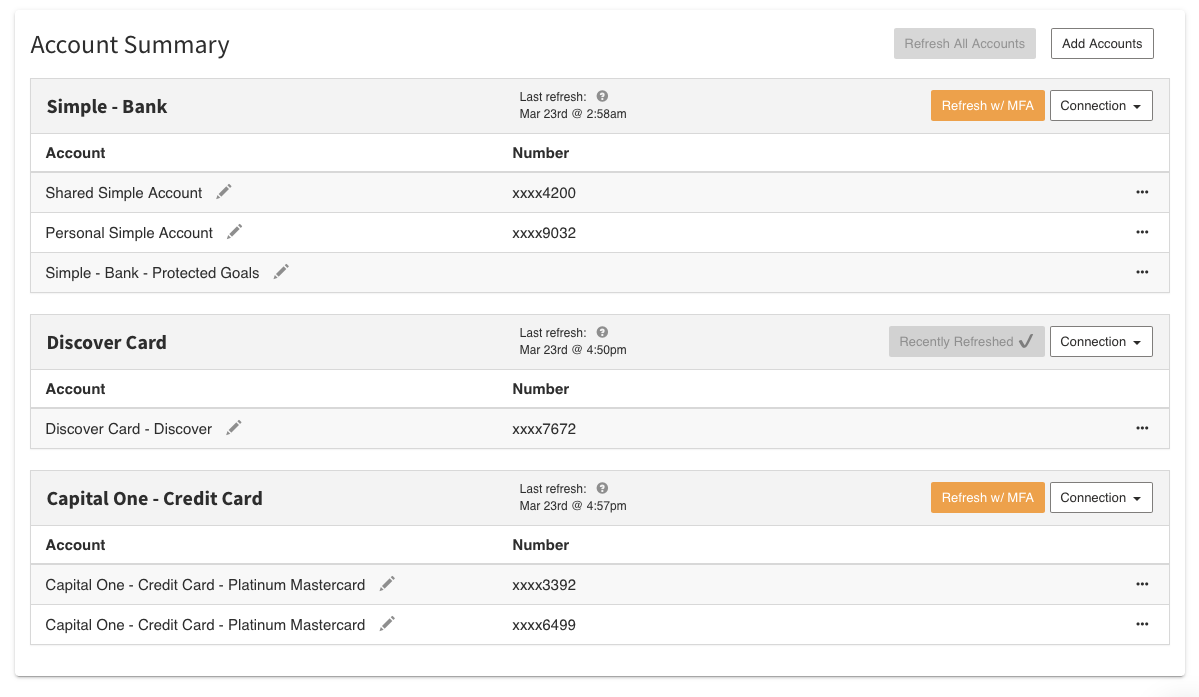
Task: Click account number xxxx9032
Action: (544, 232)
